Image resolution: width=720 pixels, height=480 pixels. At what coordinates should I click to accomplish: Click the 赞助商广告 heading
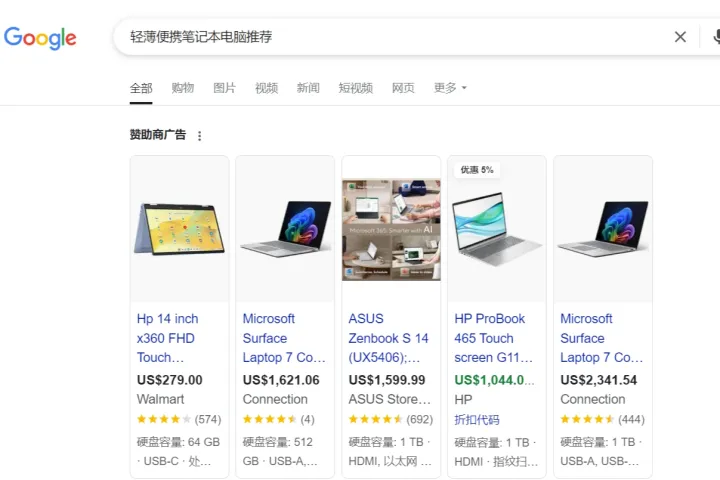click(158, 135)
